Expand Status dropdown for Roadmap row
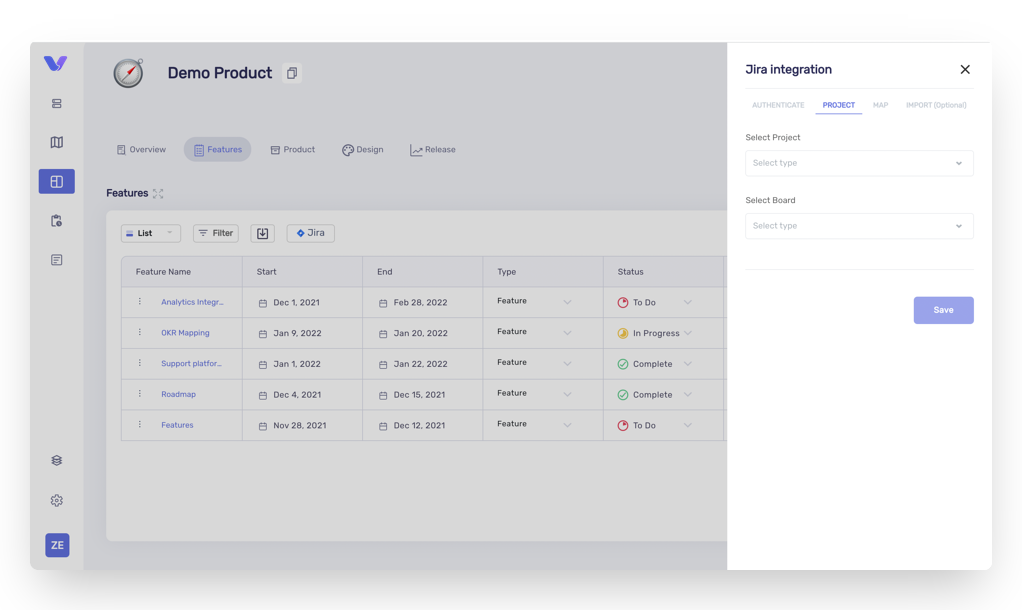Image resolution: width=1022 pixels, height=610 pixels. tap(688, 394)
